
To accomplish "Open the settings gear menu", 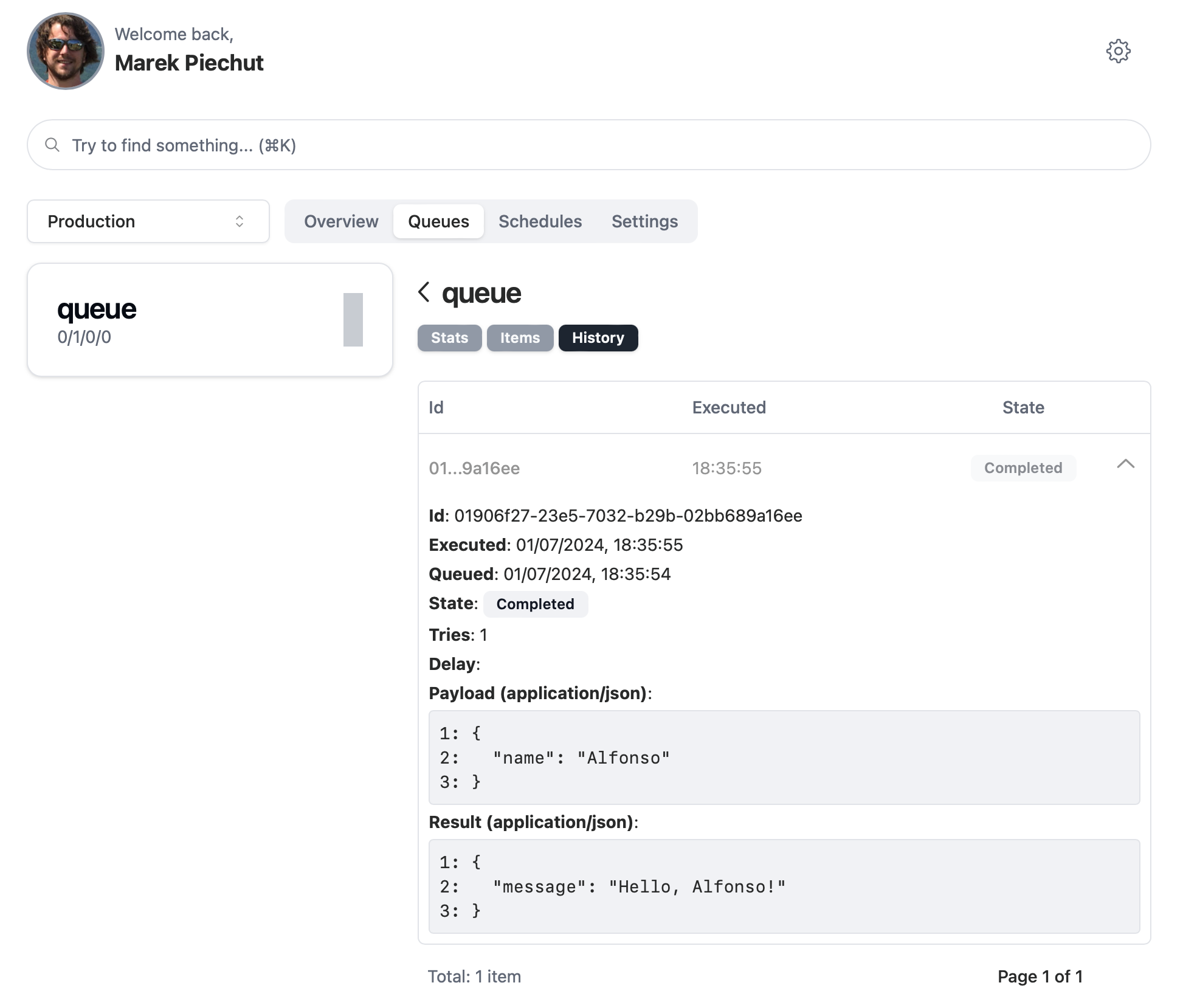I will pyautogui.click(x=1118, y=50).
